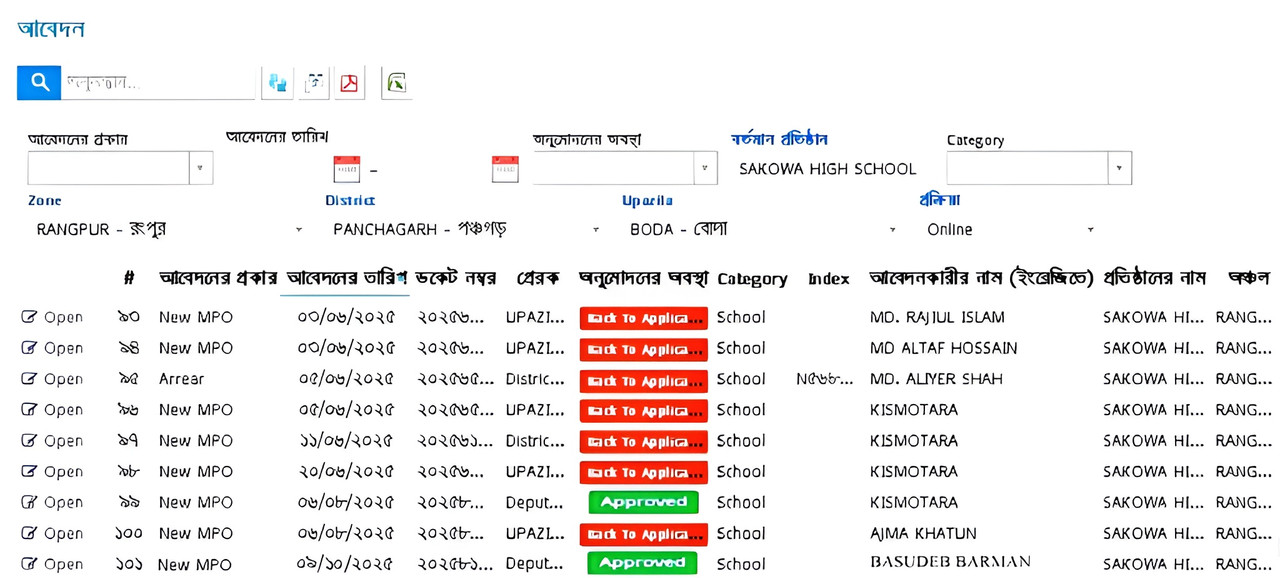Sort by প্রতিষ্ঠানের নাম column header
1280x578 pixels.
click(1154, 278)
